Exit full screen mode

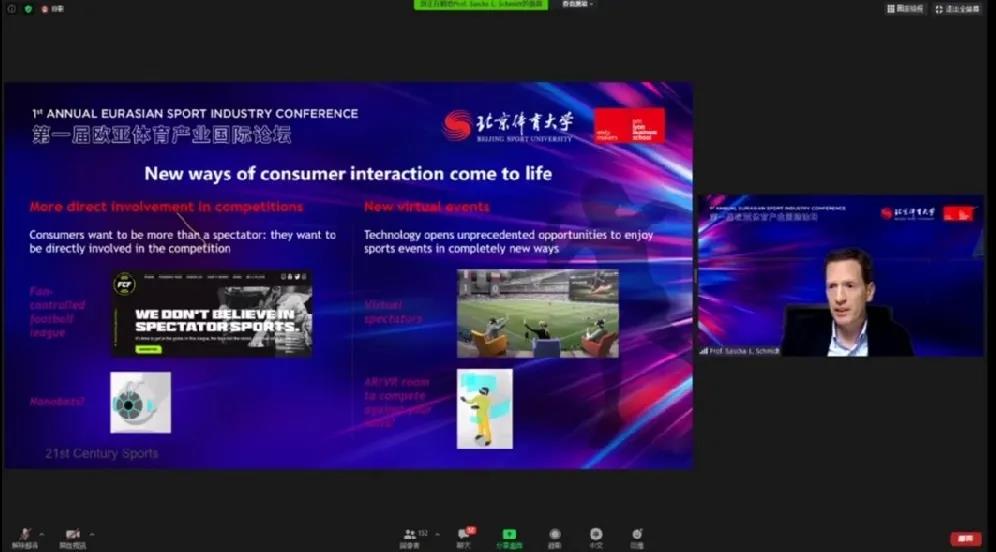click(957, 9)
